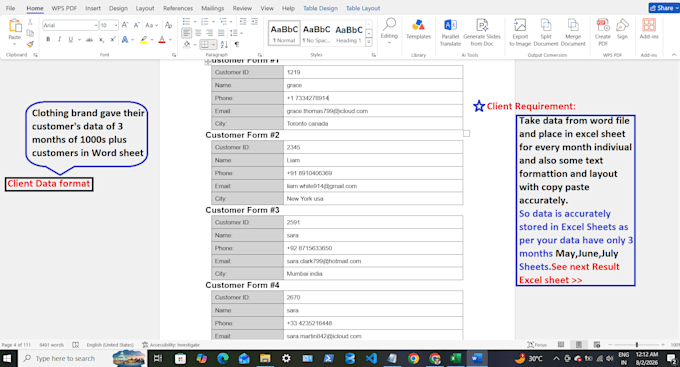
Task: Switch to the References tab
Action: [x=178, y=8]
